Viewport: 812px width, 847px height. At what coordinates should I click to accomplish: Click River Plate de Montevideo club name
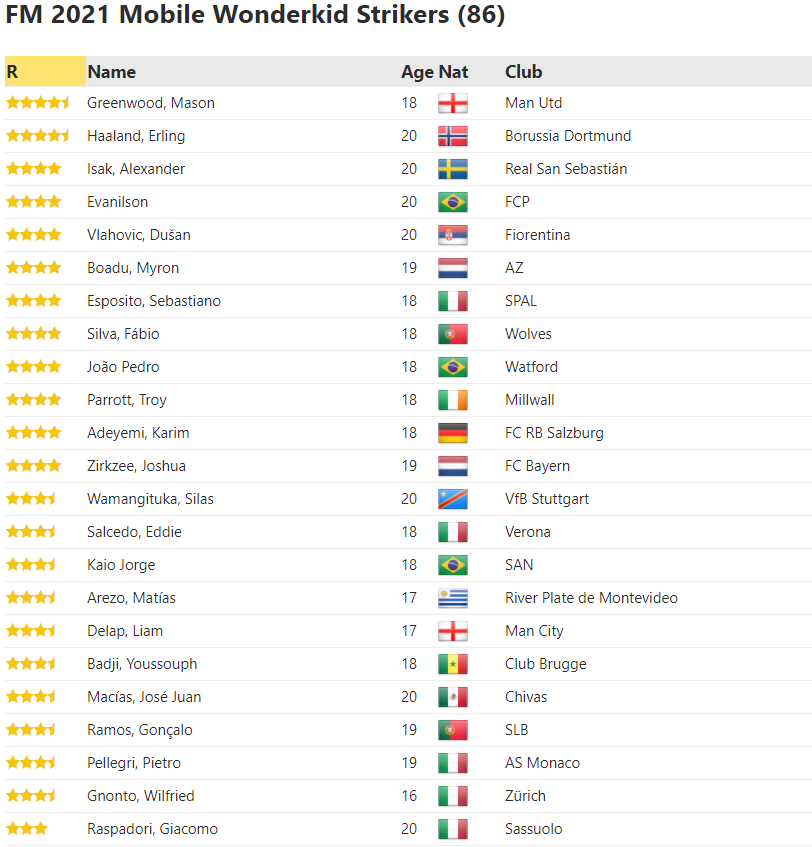click(591, 598)
